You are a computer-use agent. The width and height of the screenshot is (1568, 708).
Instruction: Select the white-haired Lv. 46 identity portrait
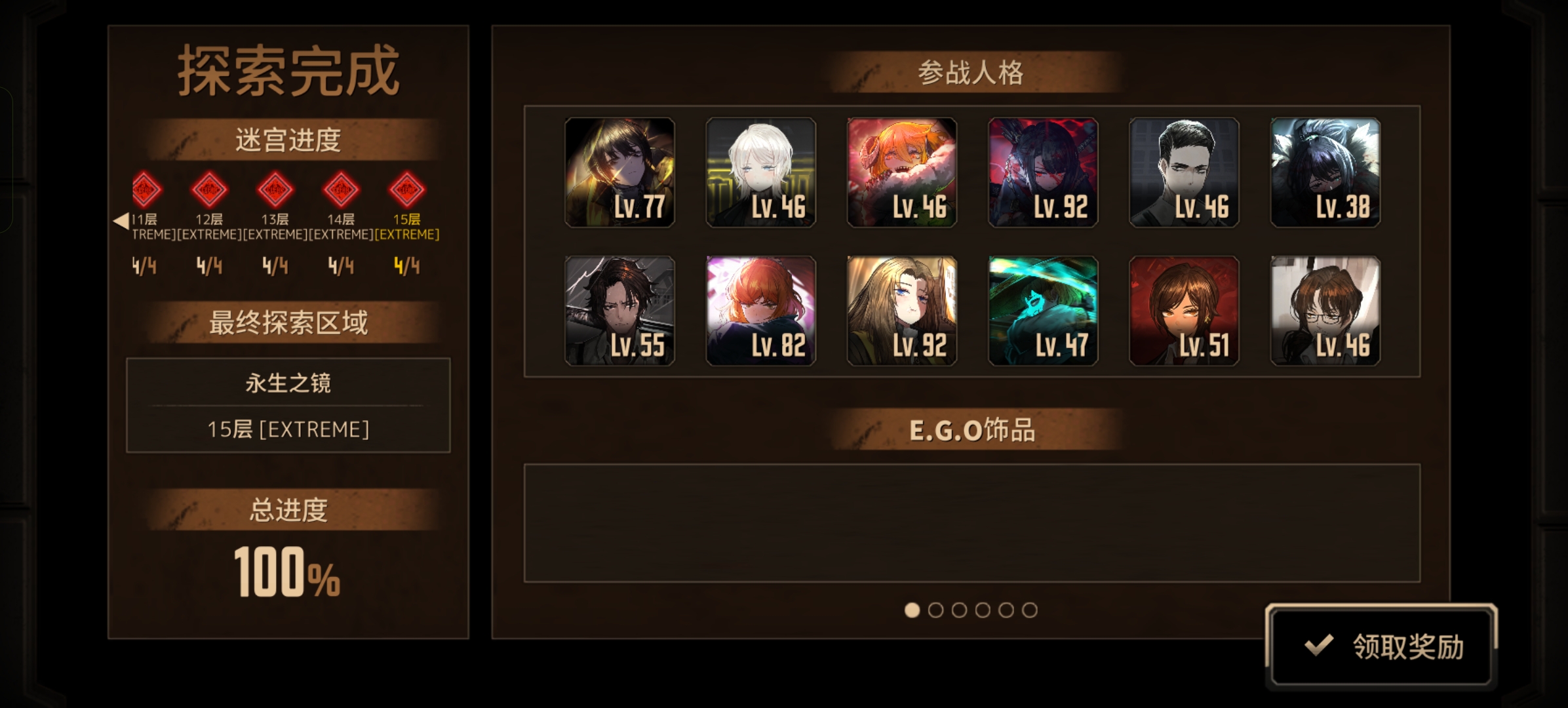click(x=760, y=172)
